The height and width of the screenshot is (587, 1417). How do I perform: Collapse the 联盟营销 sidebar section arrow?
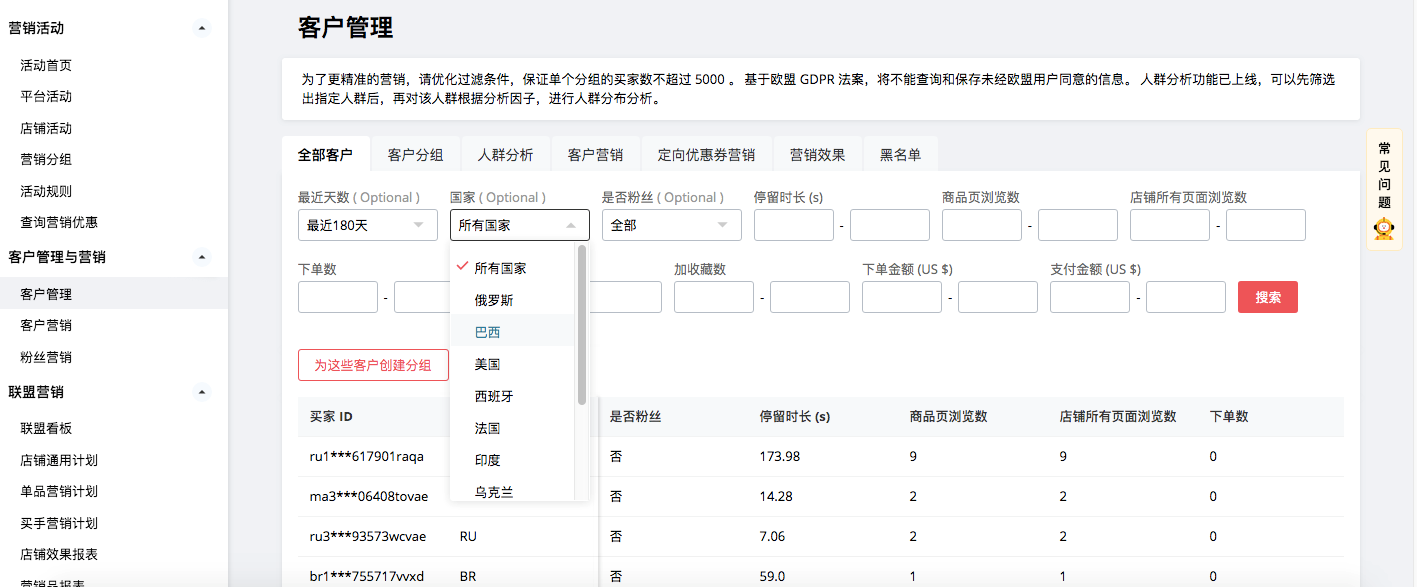(203, 392)
